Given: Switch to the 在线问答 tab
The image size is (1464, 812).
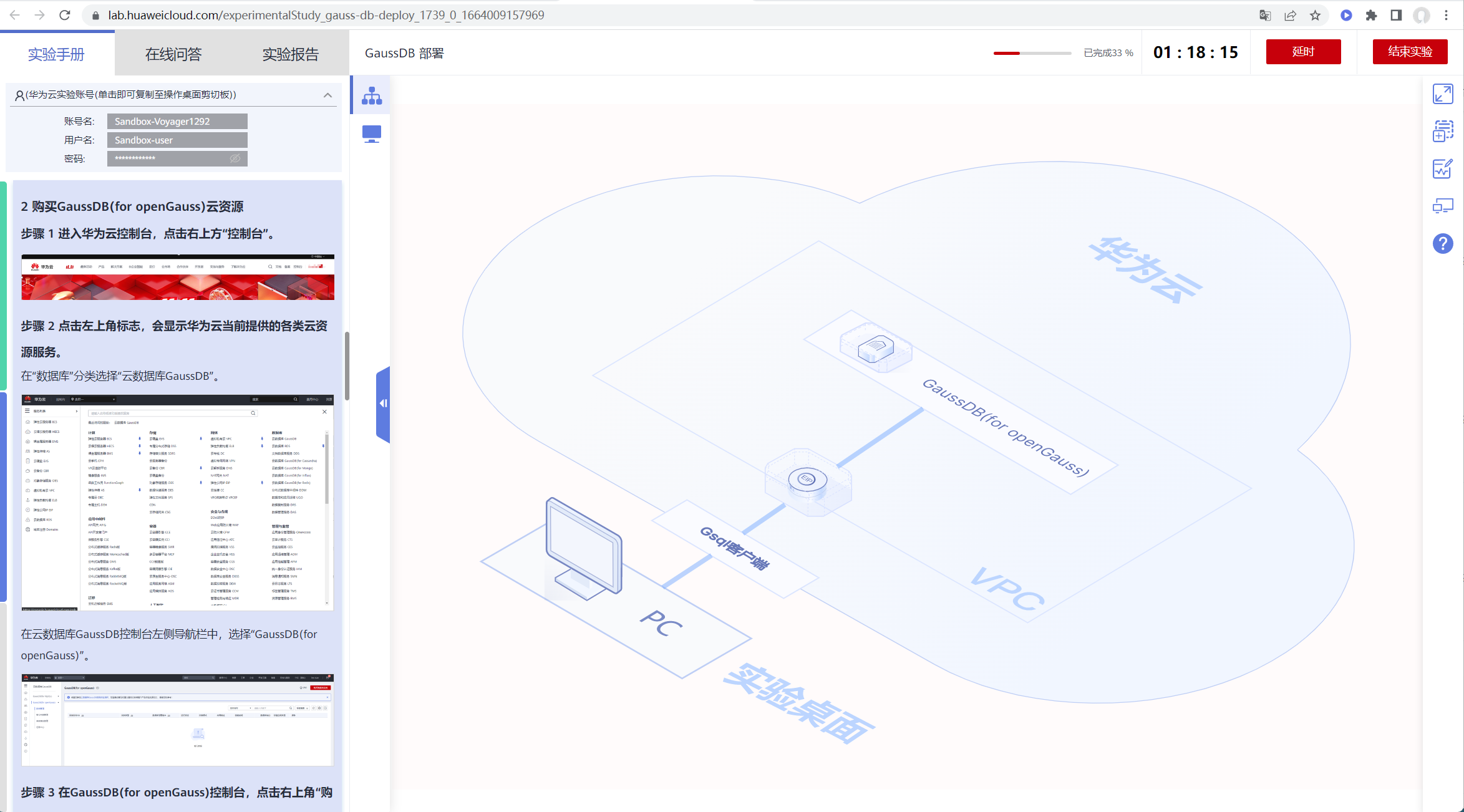Looking at the screenshot, I should click(x=173, y=54).
